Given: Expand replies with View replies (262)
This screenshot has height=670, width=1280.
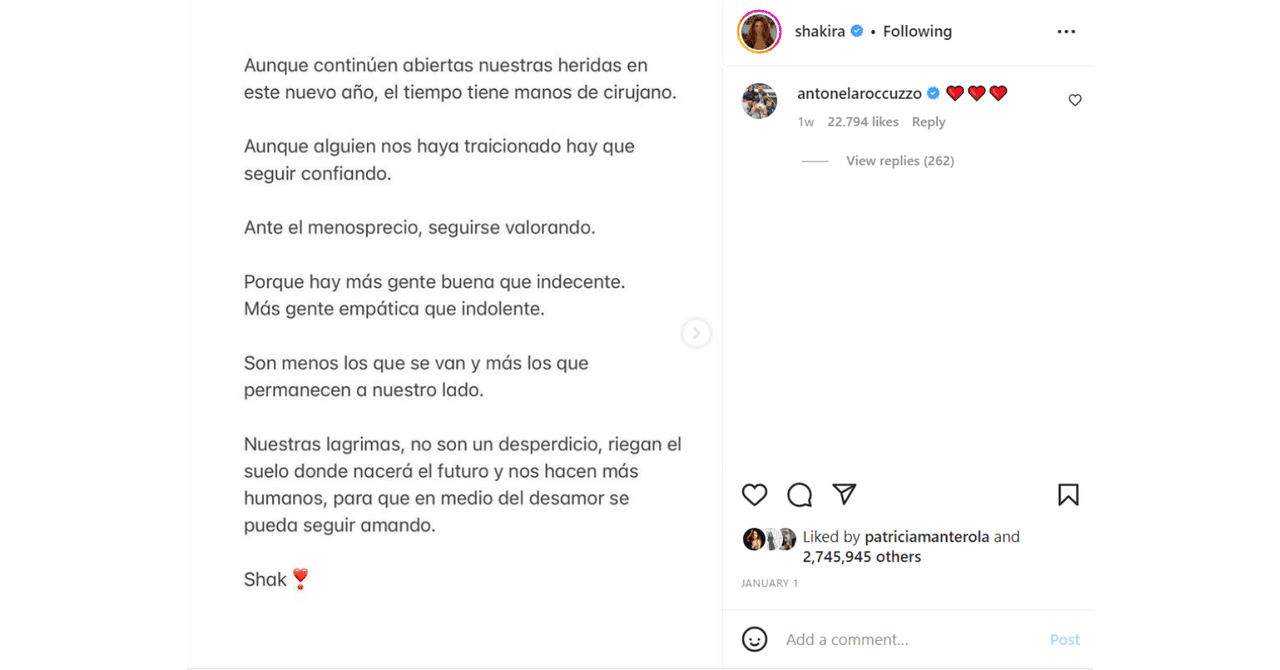Looking at the screenshot, I should (x=899, y=160).
